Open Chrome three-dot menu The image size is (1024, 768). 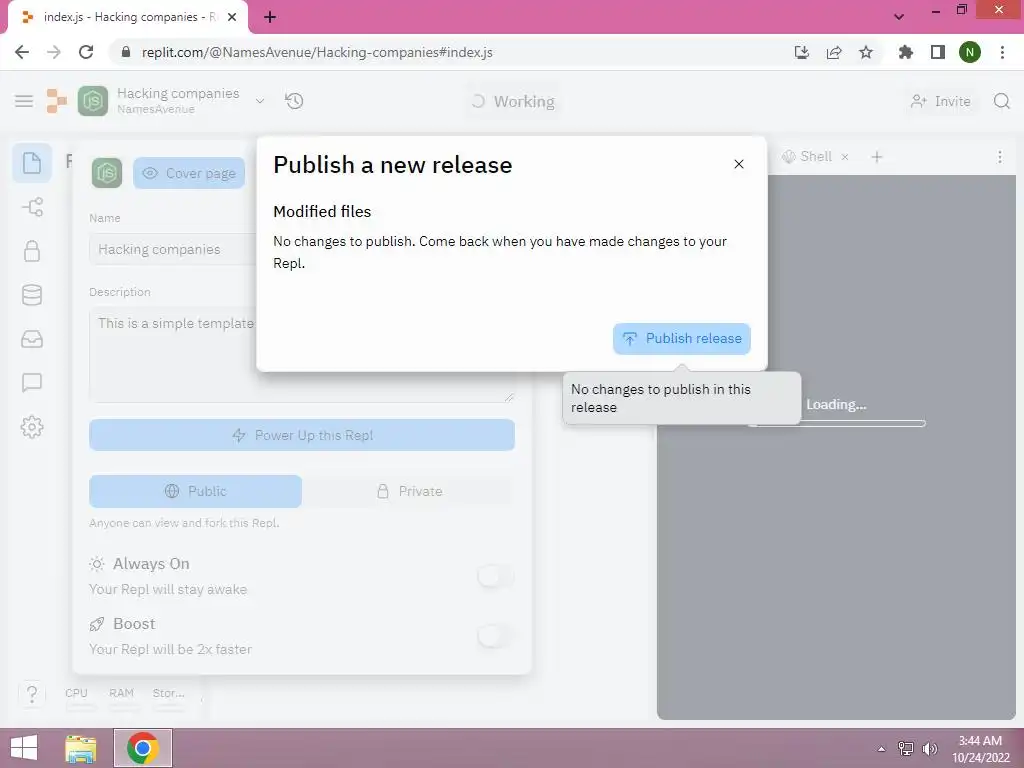tap(1002, 52)
